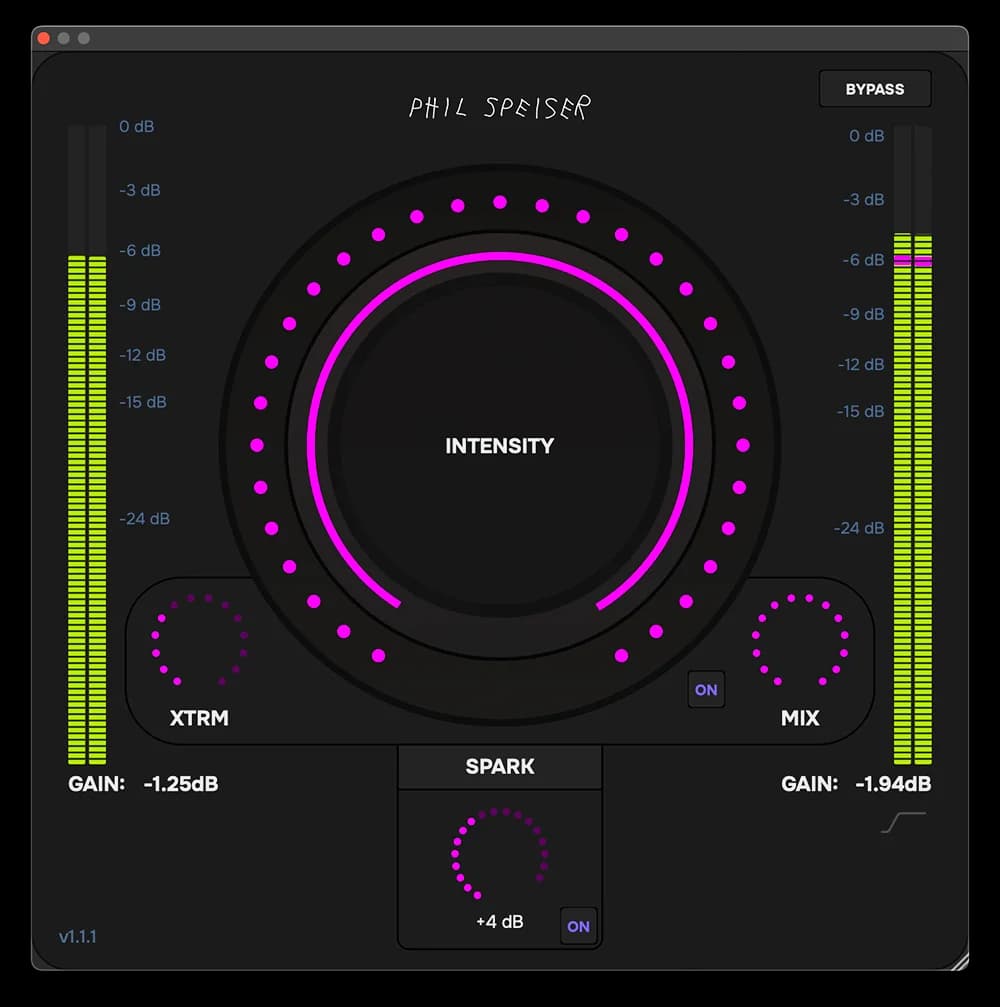Image resolution: width=1000 pixels, height=1007 pixels.
Task: Click the XTRM label
Action: pos(199,717)
